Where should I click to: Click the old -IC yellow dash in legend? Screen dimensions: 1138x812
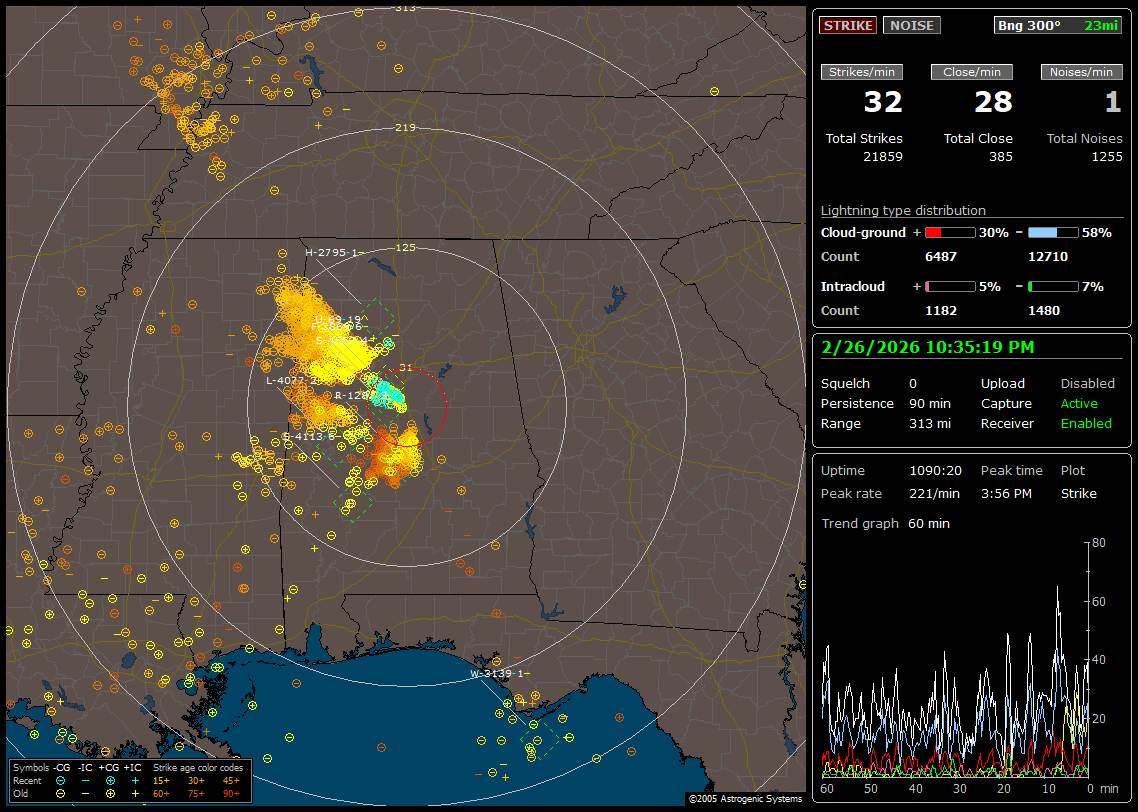point(85,793)
